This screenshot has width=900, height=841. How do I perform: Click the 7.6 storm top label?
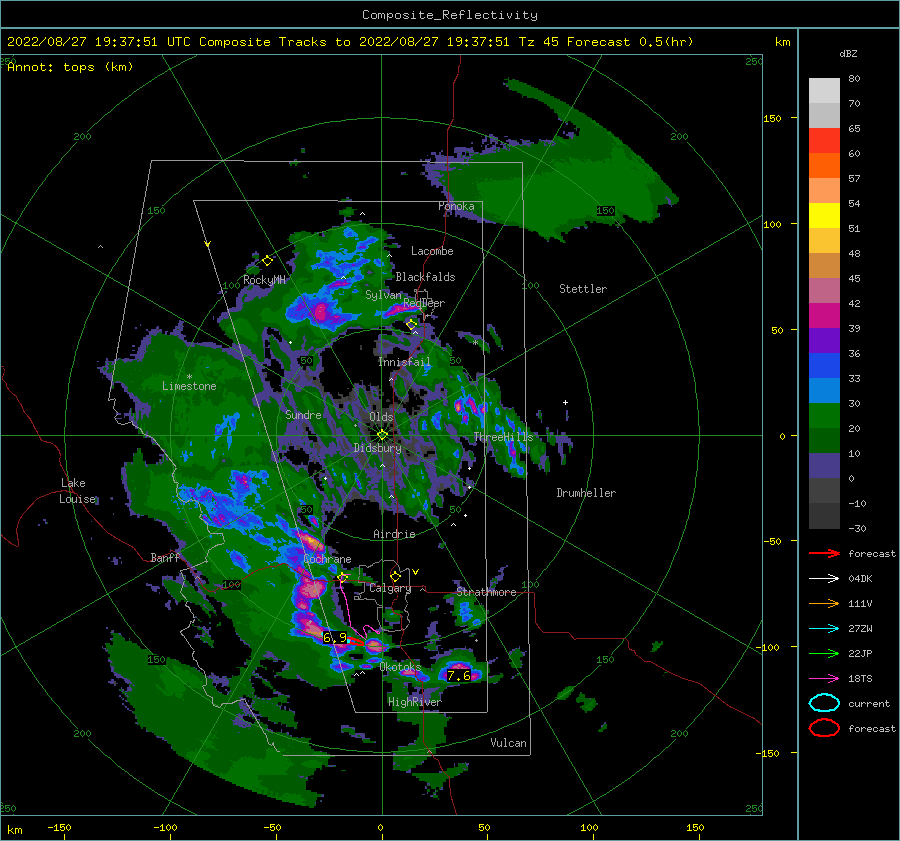point(459,675)
